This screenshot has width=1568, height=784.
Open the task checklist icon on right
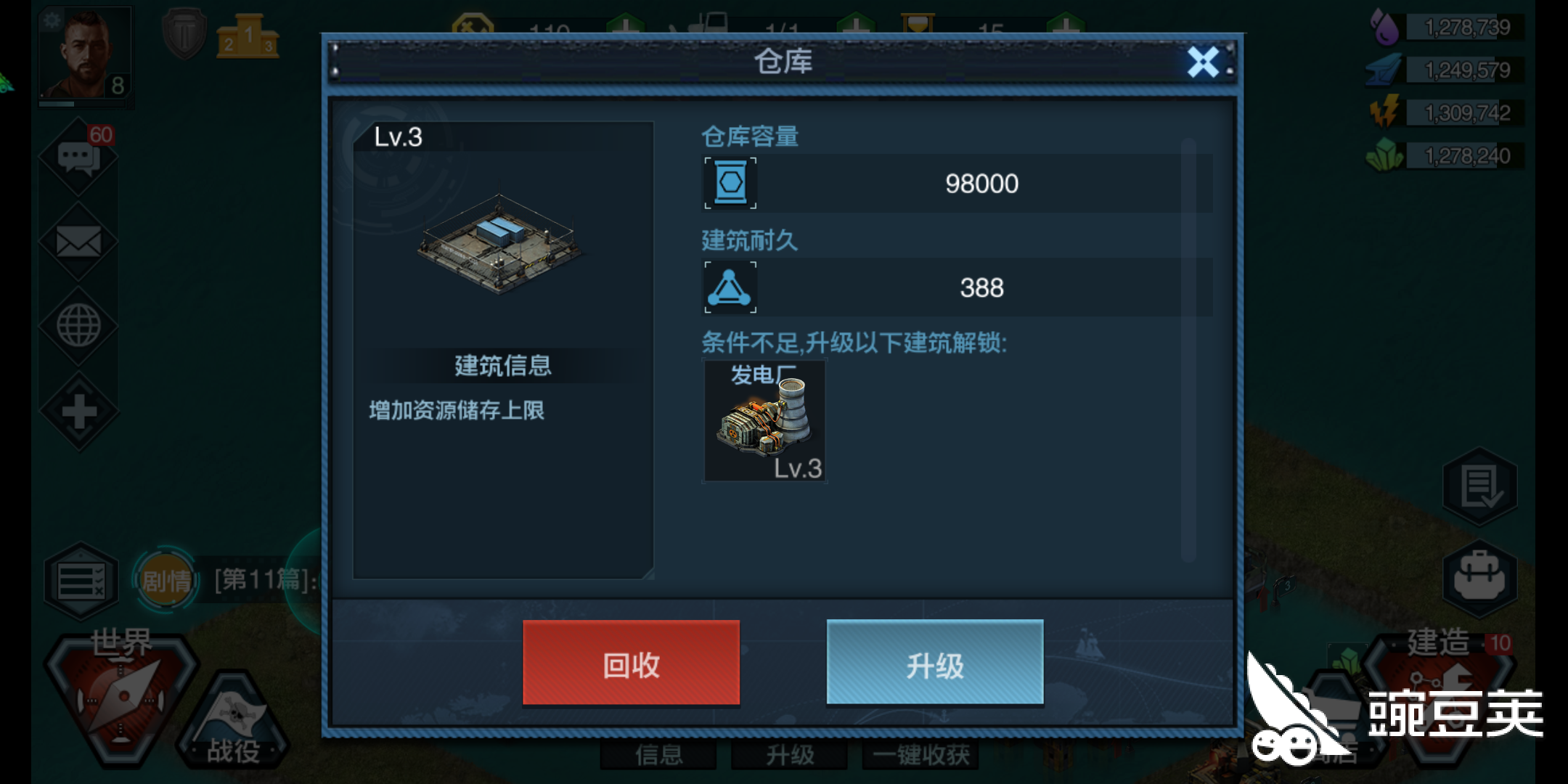(1479, 486)
